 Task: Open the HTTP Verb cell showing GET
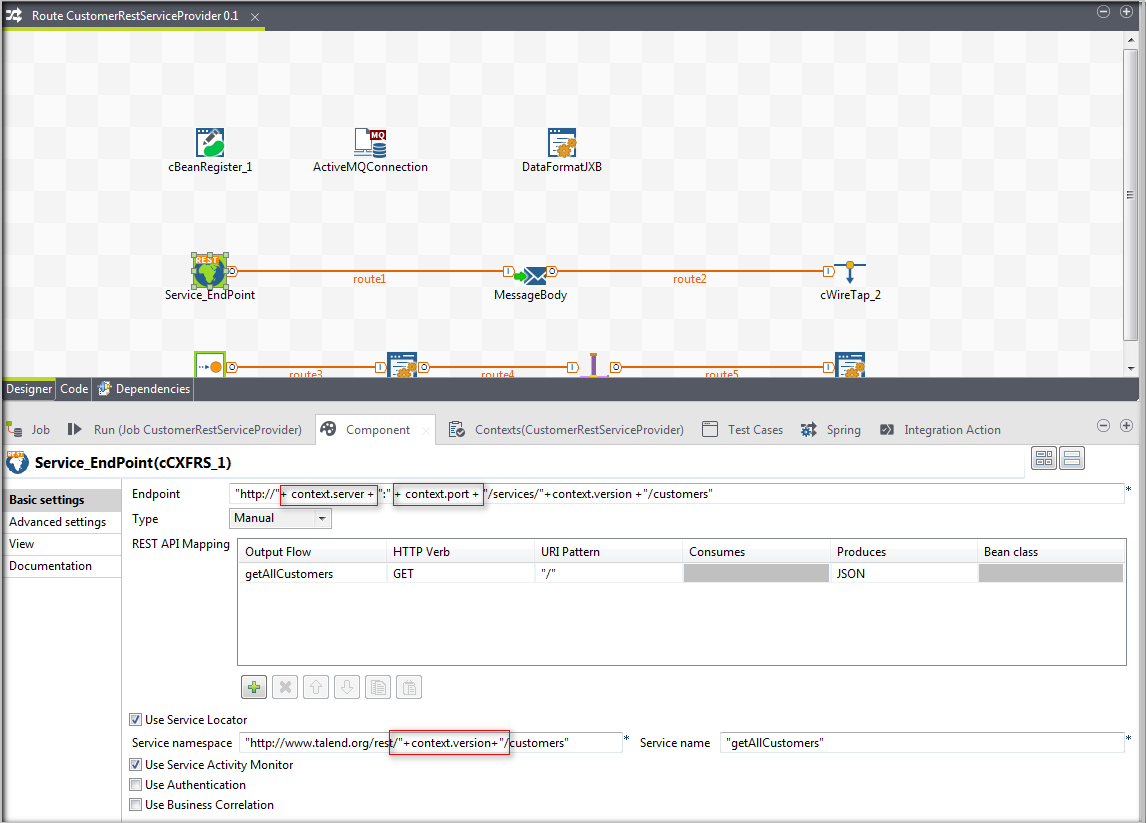[460, 574]
